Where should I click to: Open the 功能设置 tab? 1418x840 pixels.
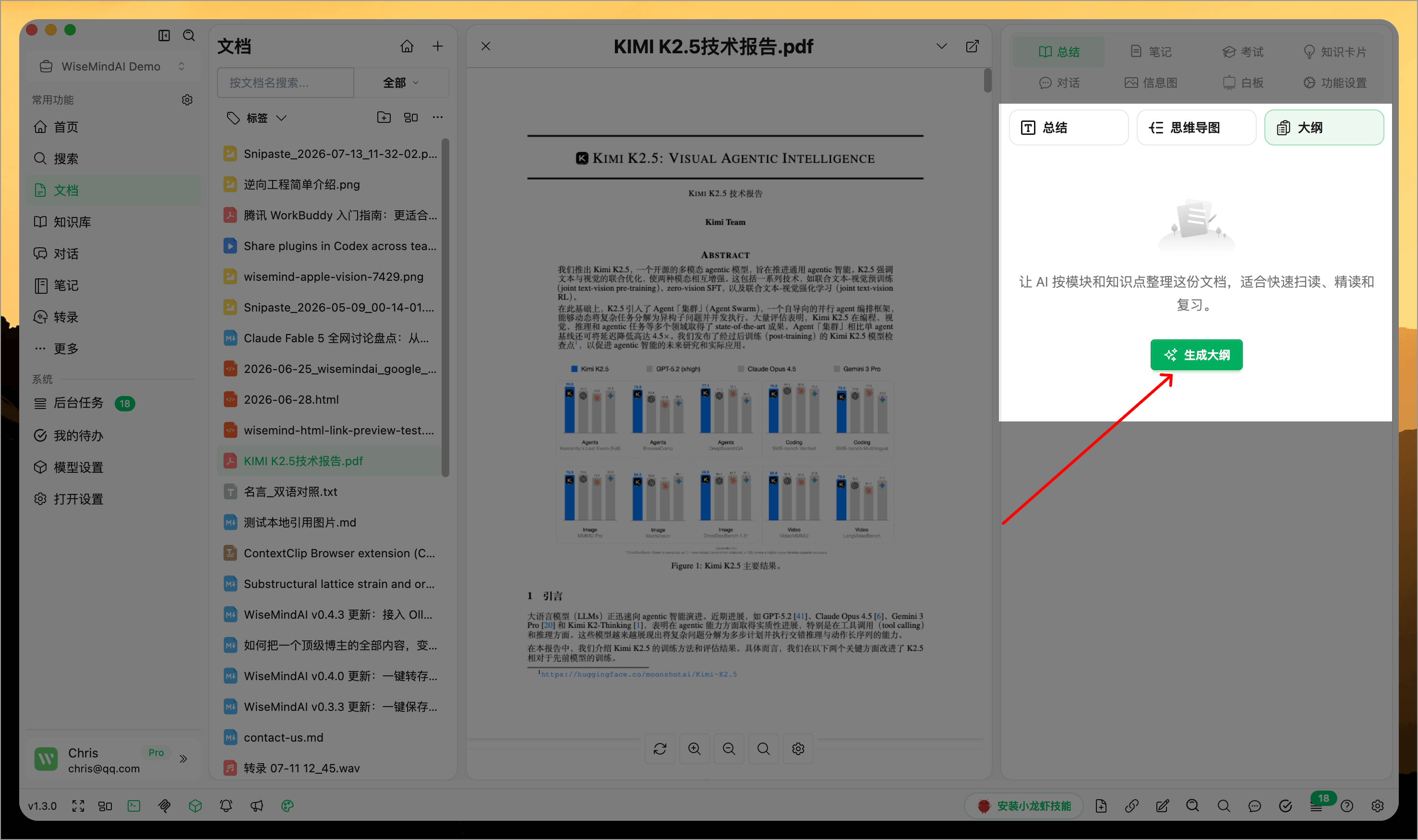[1335, 83]
